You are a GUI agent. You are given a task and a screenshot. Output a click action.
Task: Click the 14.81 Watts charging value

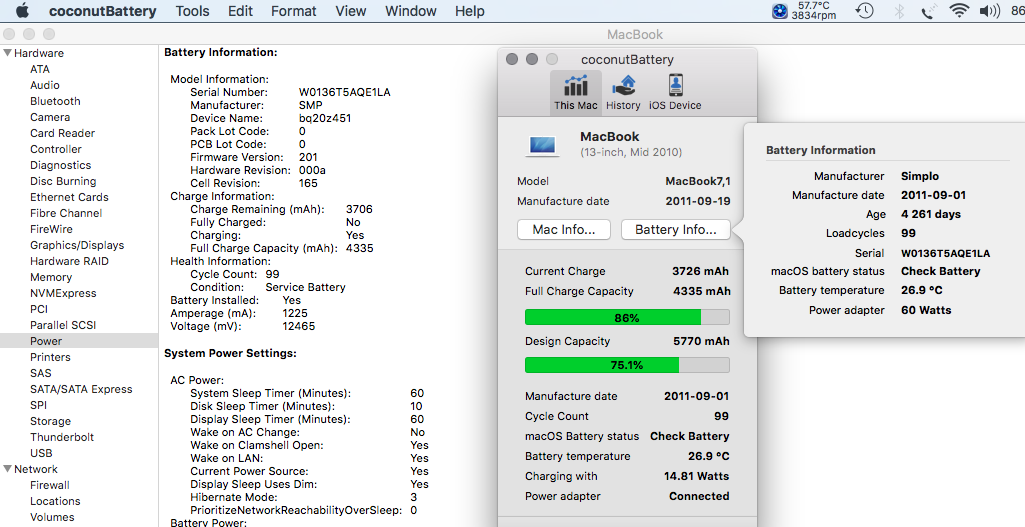click(696, 476)
